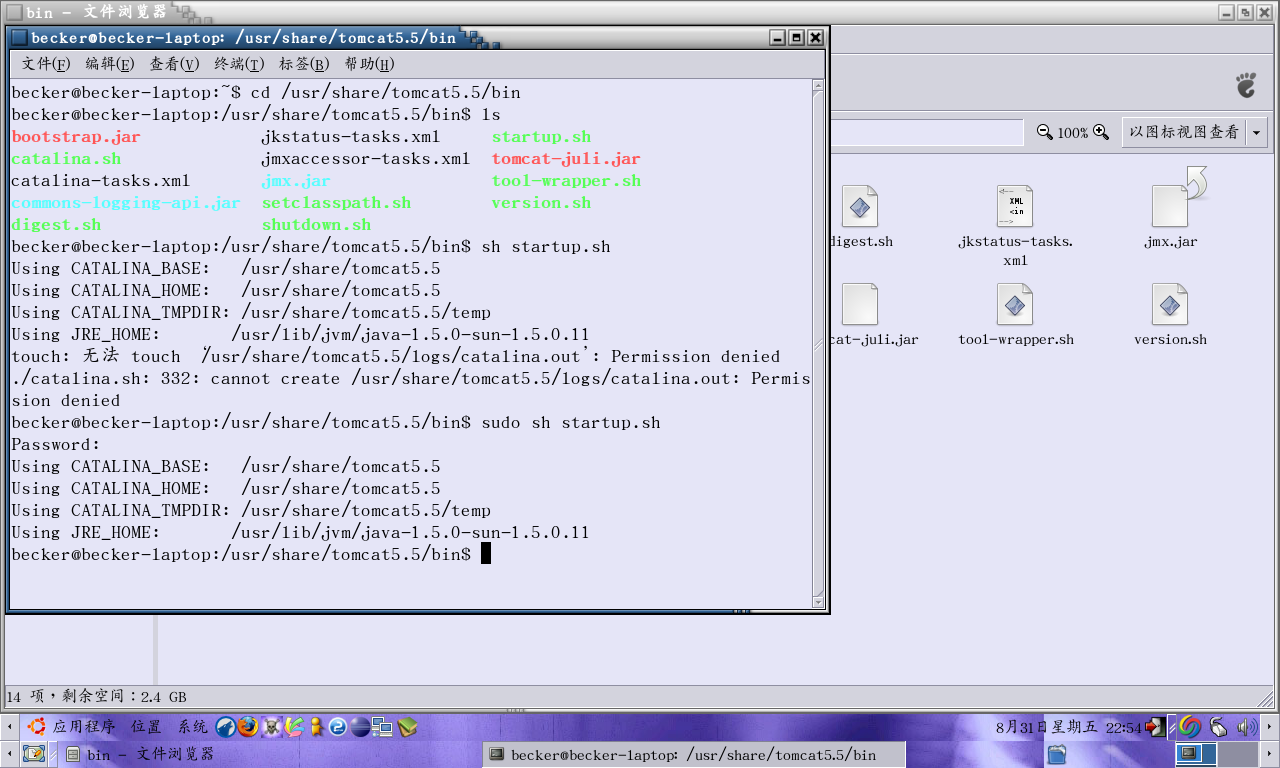Click the zoom out magnifier in file browser
This screenshot has height=768, width=1280.
(x=1045, y=132)
